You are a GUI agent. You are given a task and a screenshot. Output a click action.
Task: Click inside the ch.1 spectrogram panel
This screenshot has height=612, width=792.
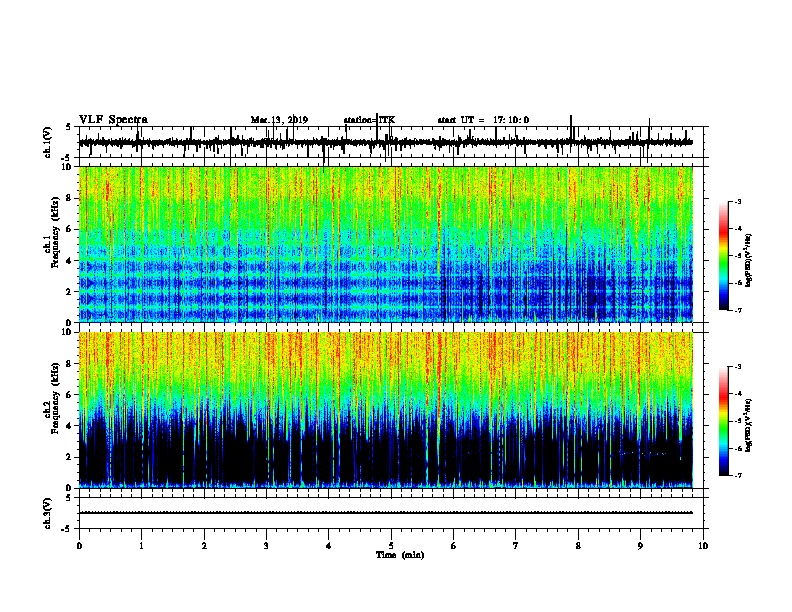click(385, 244)
